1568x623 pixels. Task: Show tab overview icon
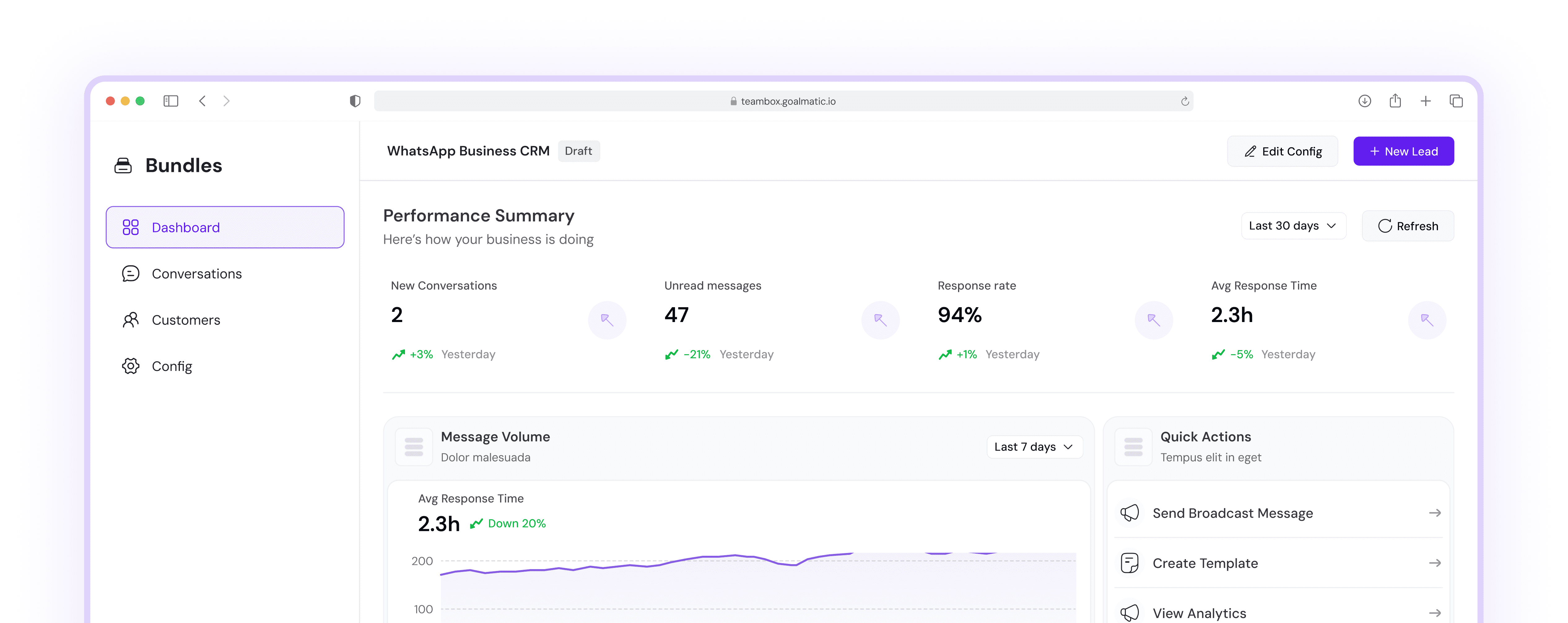[x=1456, y=101]
